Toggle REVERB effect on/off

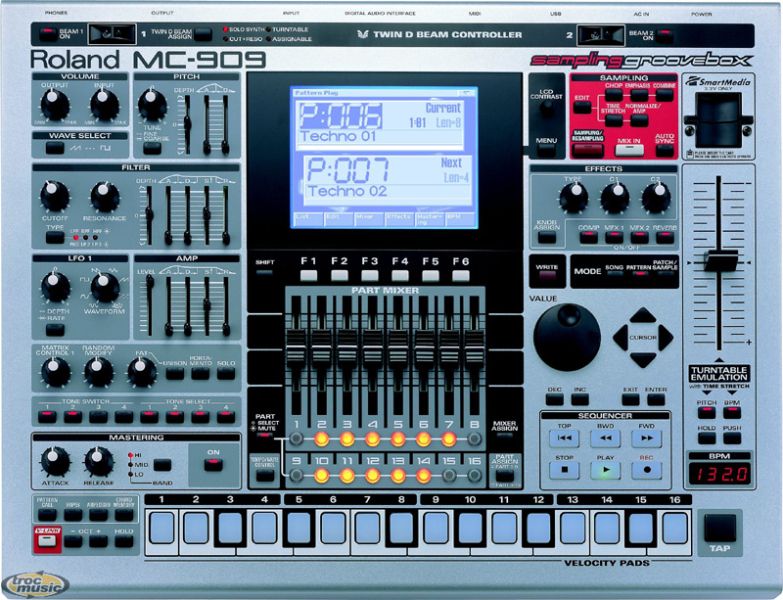click(x=665, y=238)
